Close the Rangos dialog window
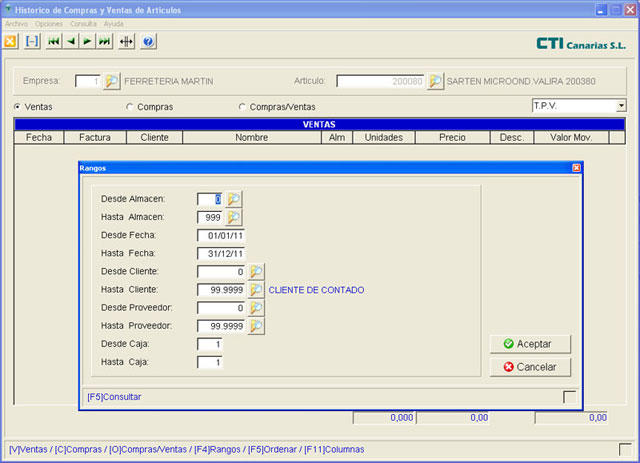The height and width of the screenshot is (463, 640). 576,168
